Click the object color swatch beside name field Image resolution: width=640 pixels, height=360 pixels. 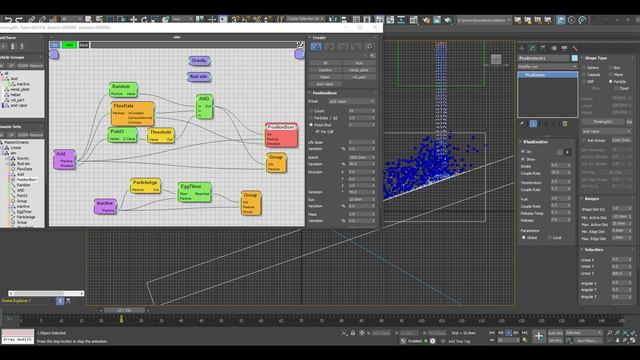click(574, 58)
